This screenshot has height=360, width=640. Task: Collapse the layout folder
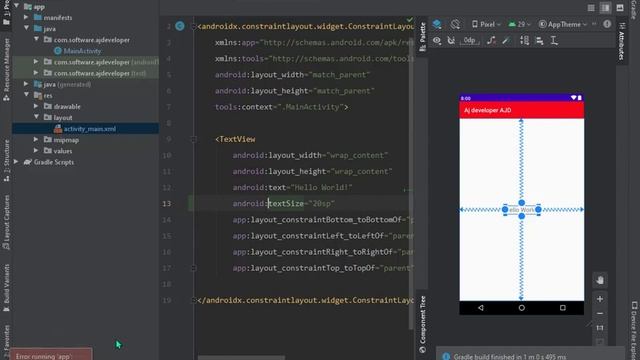click(36, 117)
